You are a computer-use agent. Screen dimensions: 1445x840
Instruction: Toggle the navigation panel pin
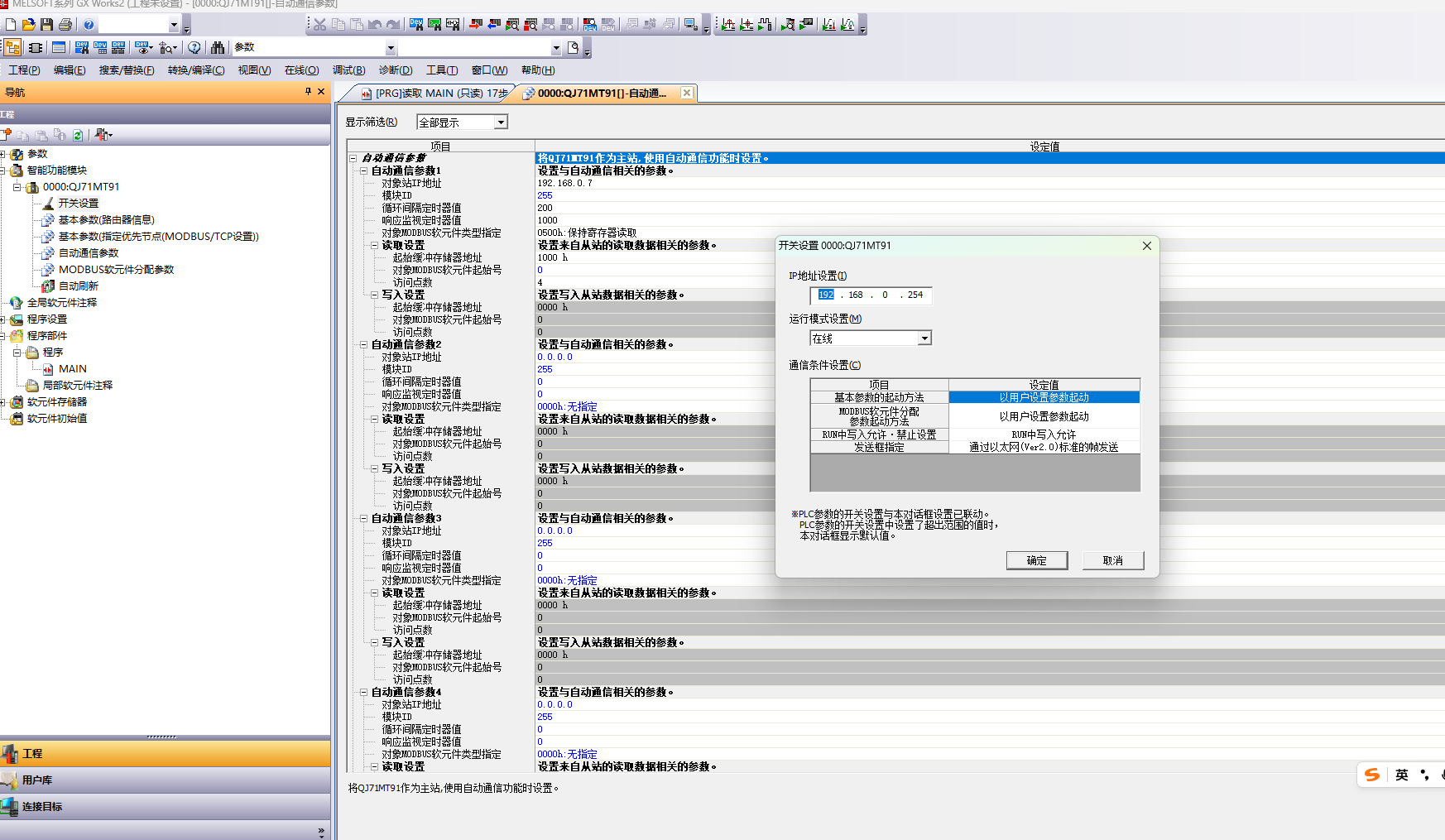(x=308, y=92)
